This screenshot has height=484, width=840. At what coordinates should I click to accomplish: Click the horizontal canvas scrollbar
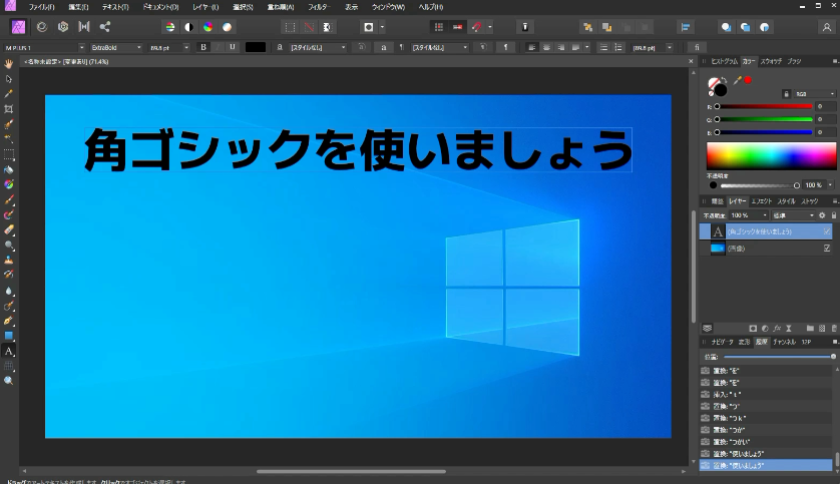click(x=351, y=472)
